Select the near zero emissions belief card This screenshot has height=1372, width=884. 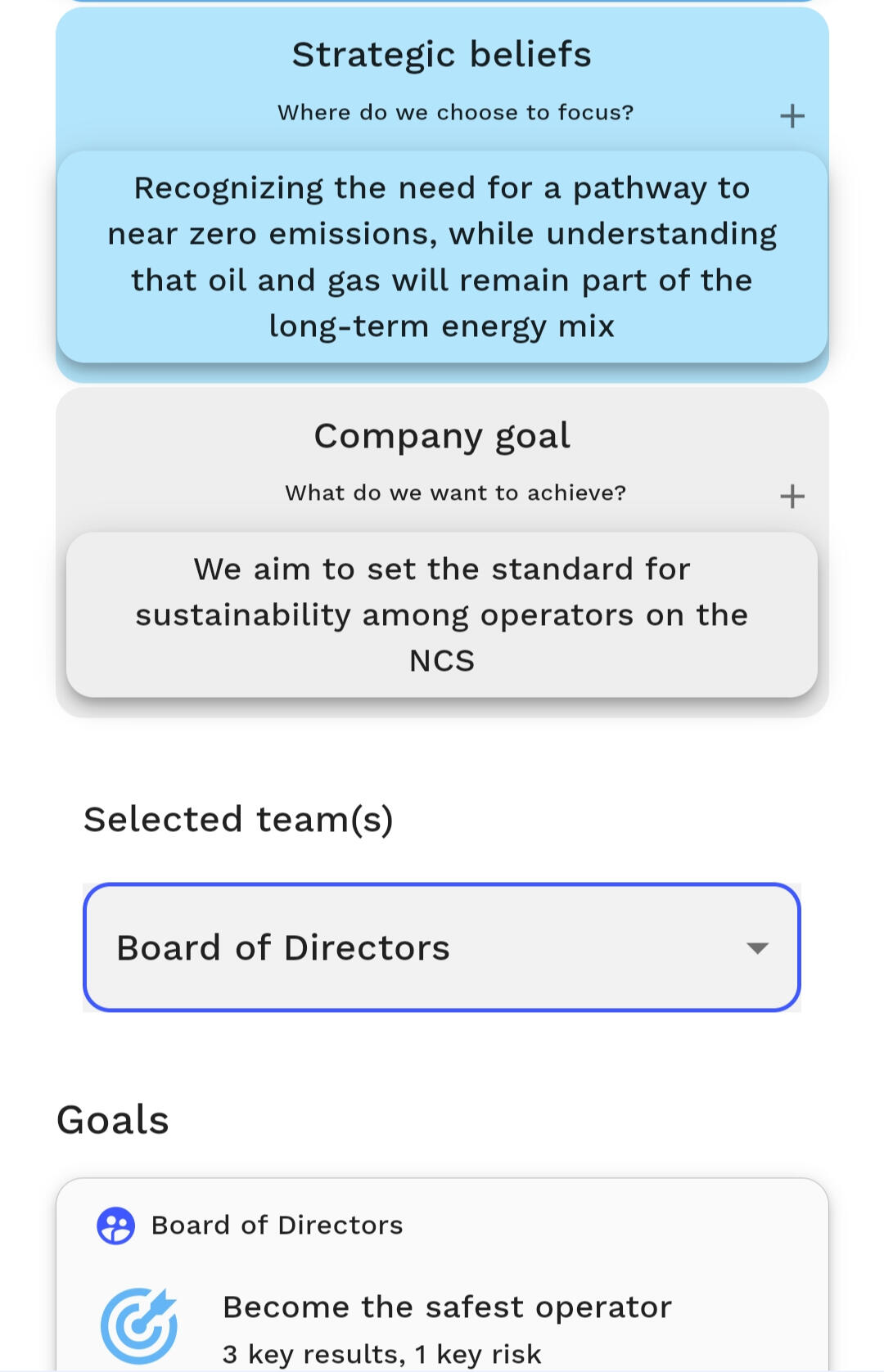click(442, 257)
